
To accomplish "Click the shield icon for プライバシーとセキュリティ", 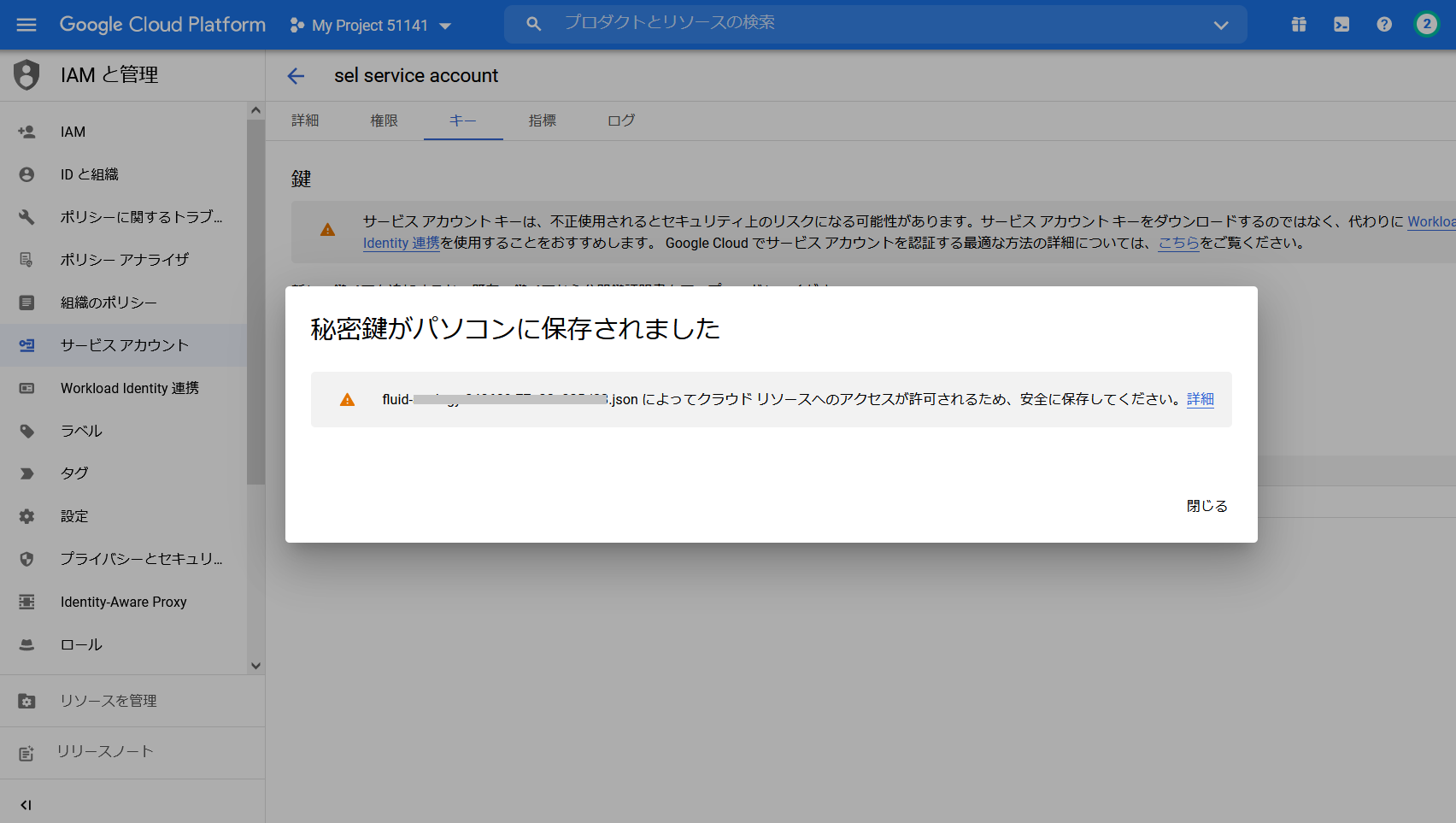I will [26, 559].
